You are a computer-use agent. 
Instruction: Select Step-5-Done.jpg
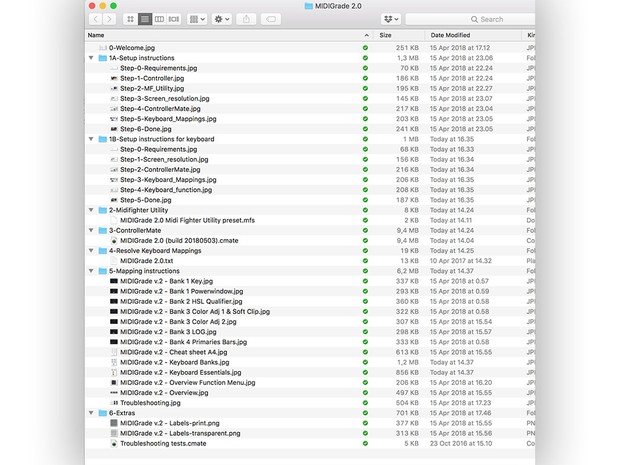pos(146,200)
